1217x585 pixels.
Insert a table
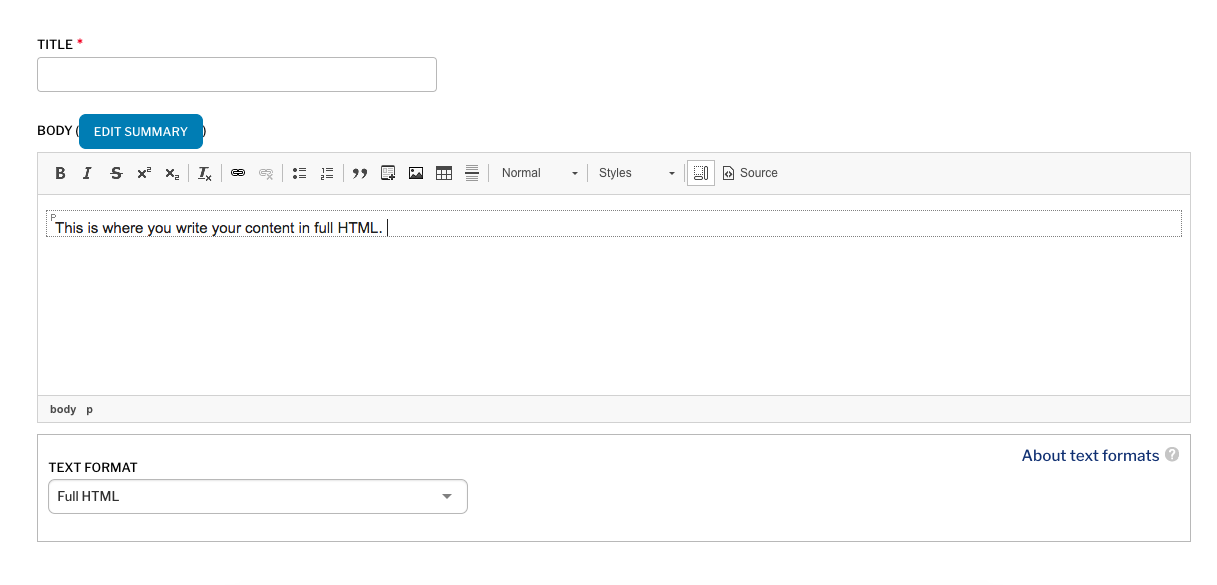pos(444,173)
